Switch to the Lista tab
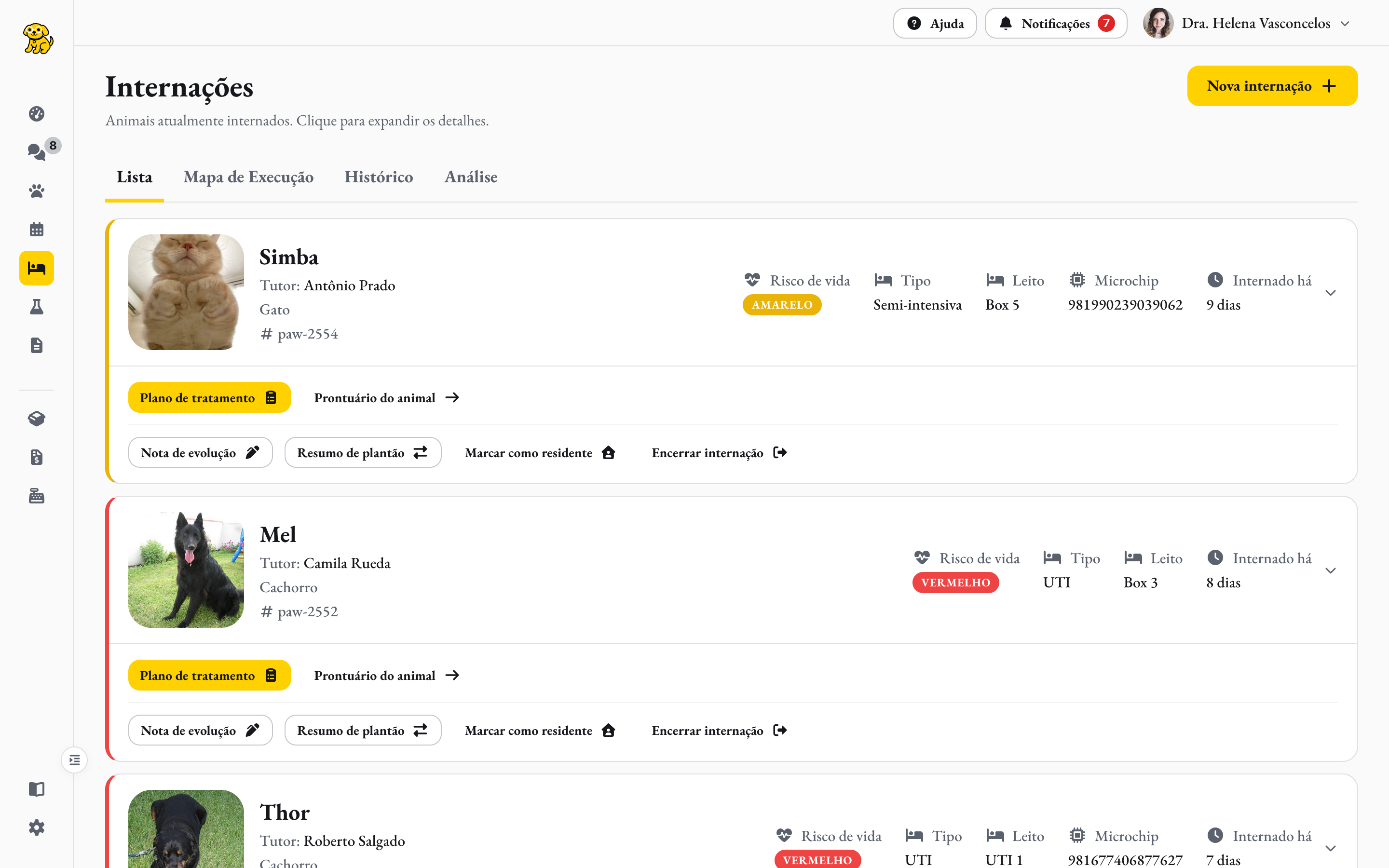 click(x=134, y=177)
